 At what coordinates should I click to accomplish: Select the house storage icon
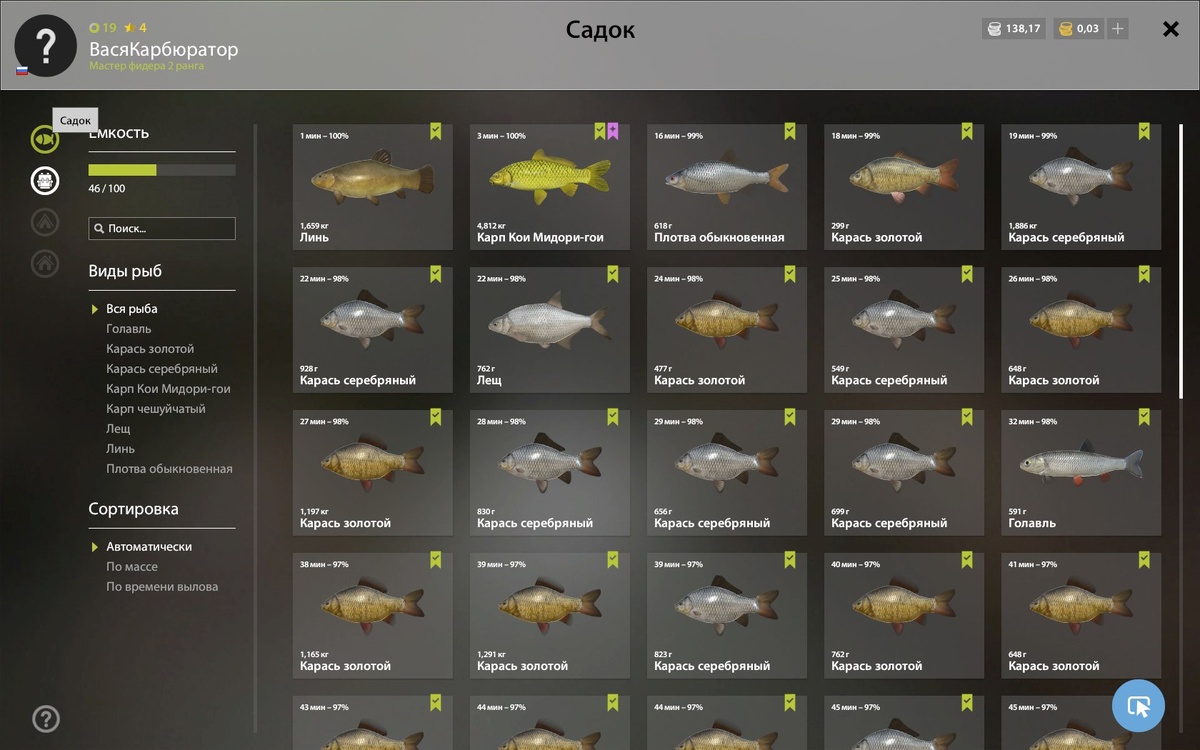[x=44, y=263]
